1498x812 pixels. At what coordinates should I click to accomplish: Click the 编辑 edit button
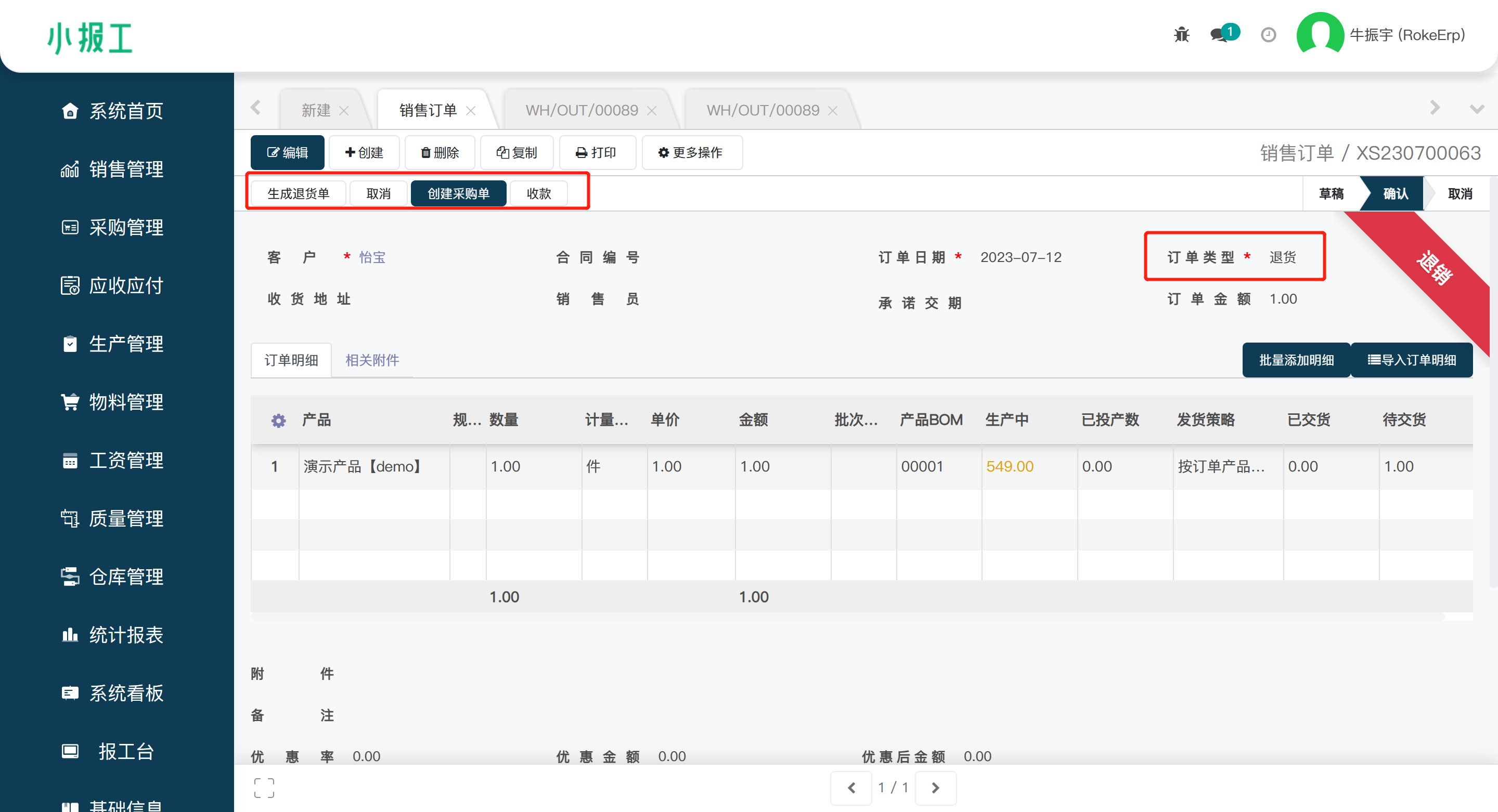click(287, 152)
